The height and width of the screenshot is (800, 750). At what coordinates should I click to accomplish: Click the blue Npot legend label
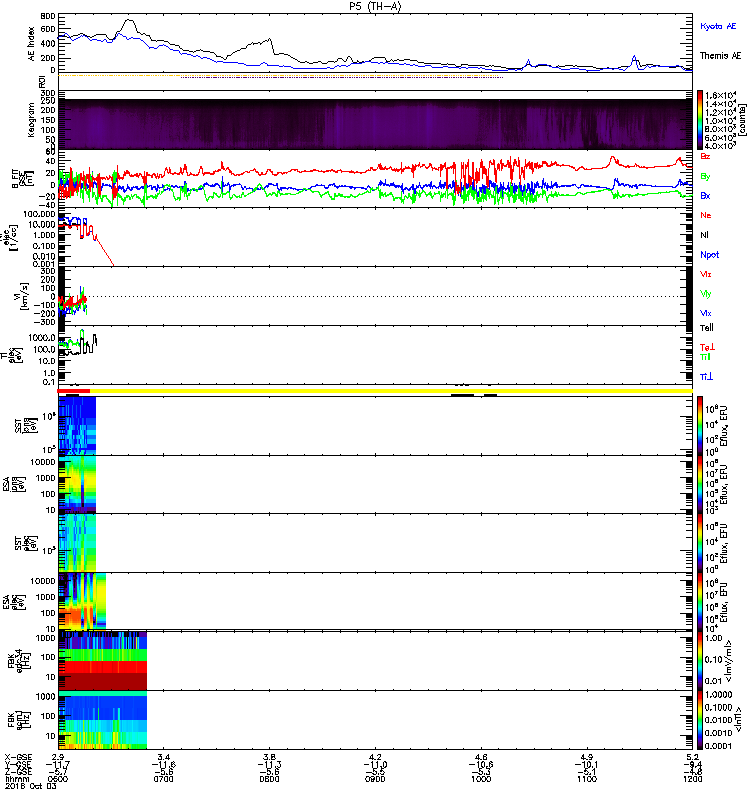[709, 255]
